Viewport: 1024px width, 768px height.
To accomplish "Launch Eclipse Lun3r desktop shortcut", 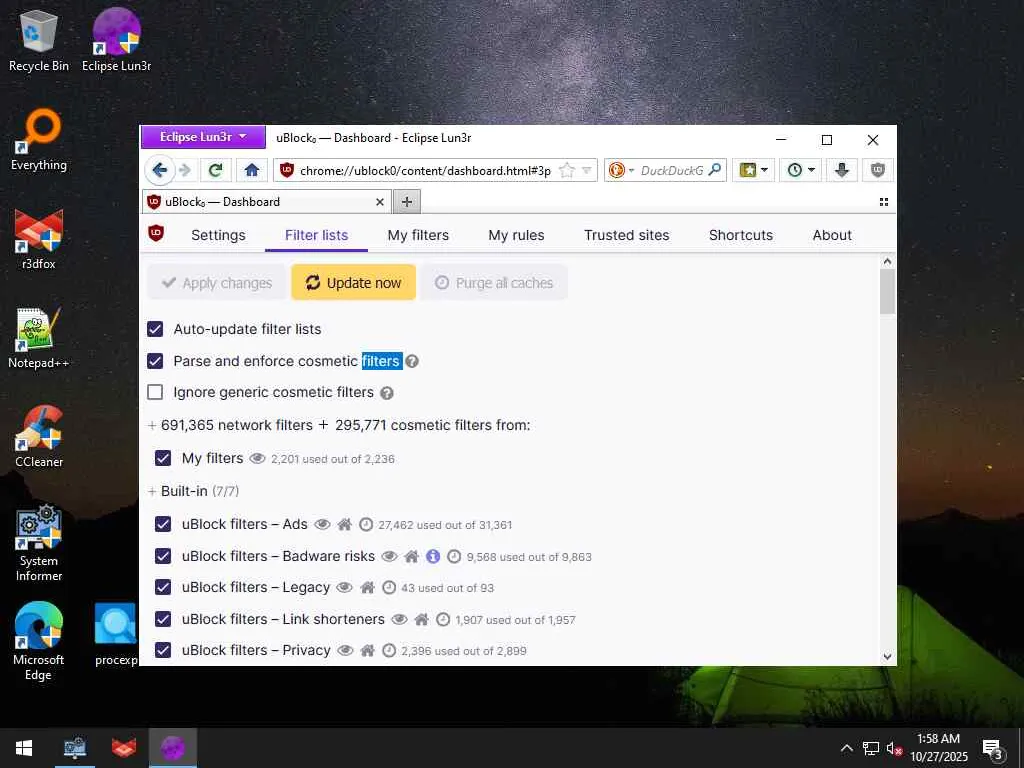I will (x=116, y=40).
